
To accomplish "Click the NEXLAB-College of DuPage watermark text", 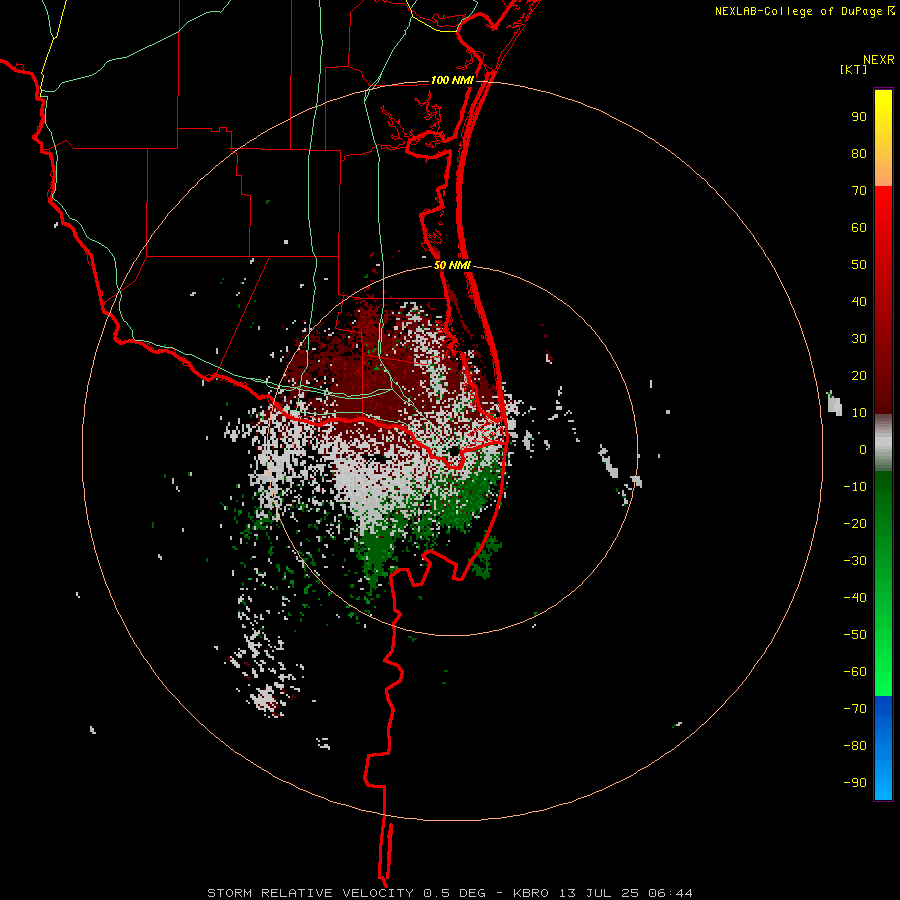I will (804, 11).
